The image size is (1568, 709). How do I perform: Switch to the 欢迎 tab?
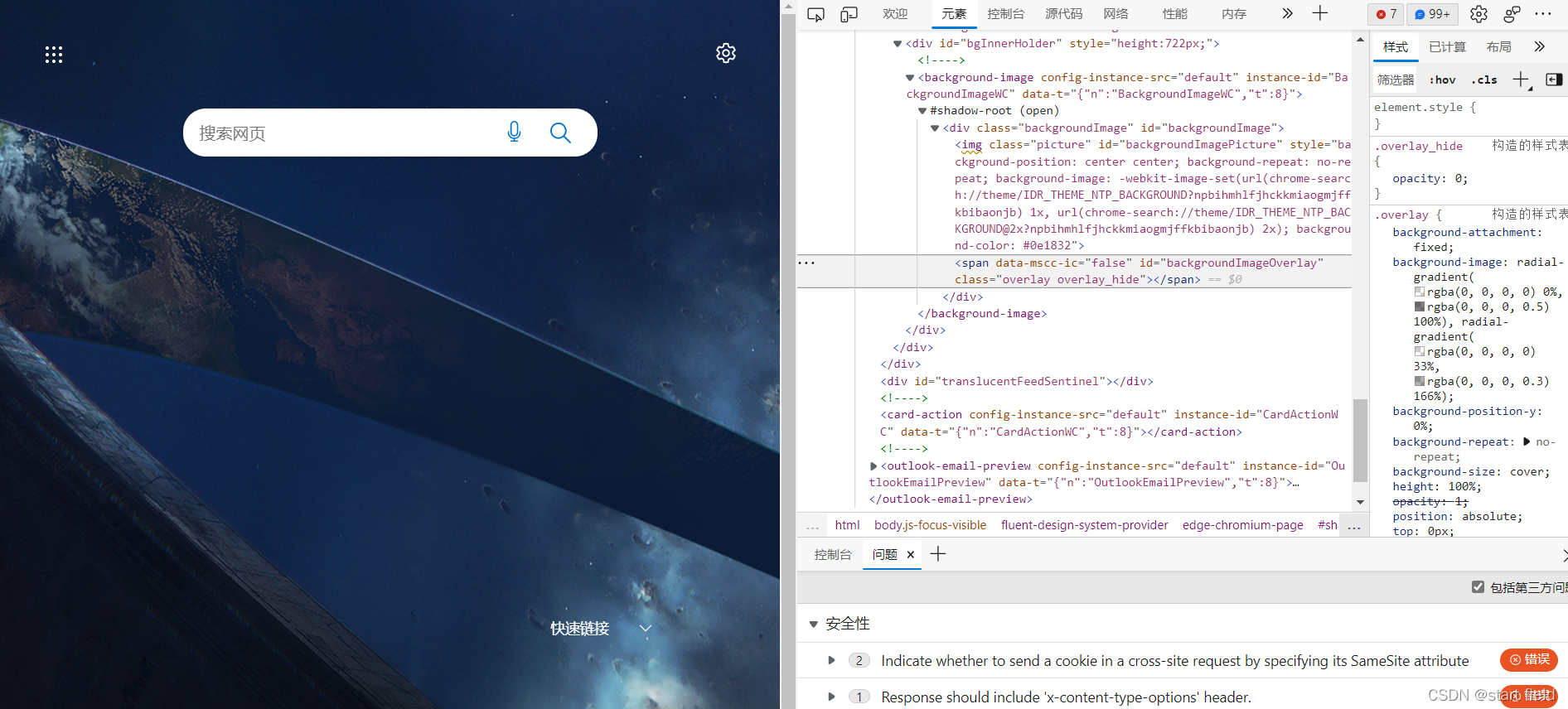click(x=895, y=14)
